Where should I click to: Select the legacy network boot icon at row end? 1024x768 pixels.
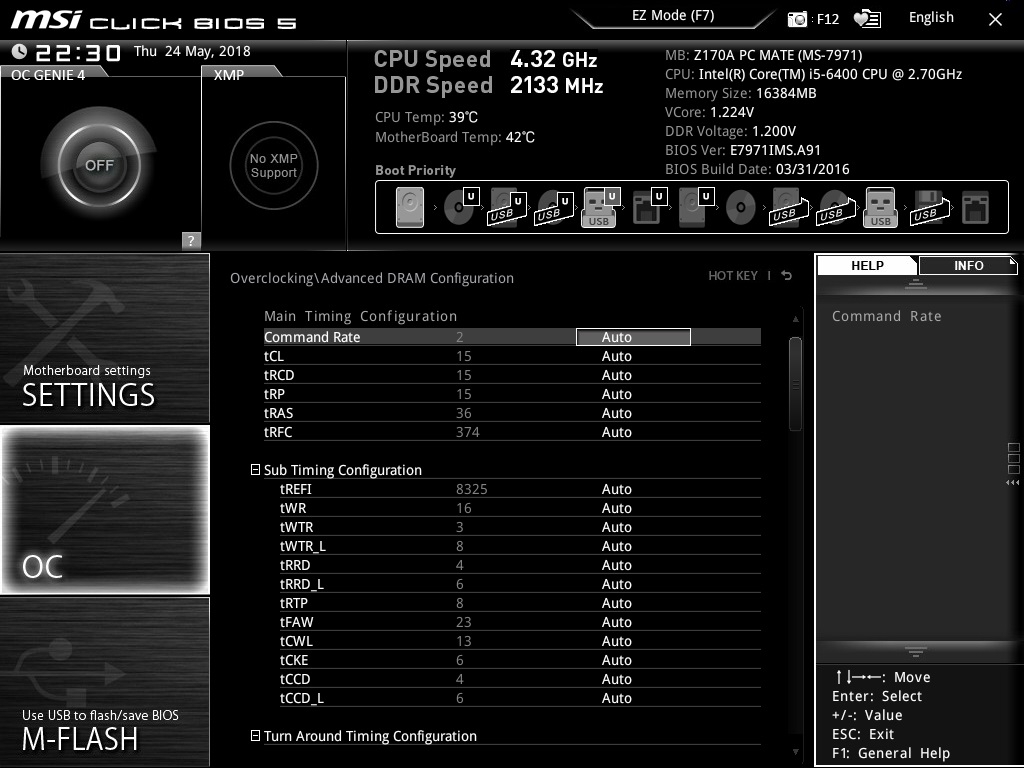(976, 208)
